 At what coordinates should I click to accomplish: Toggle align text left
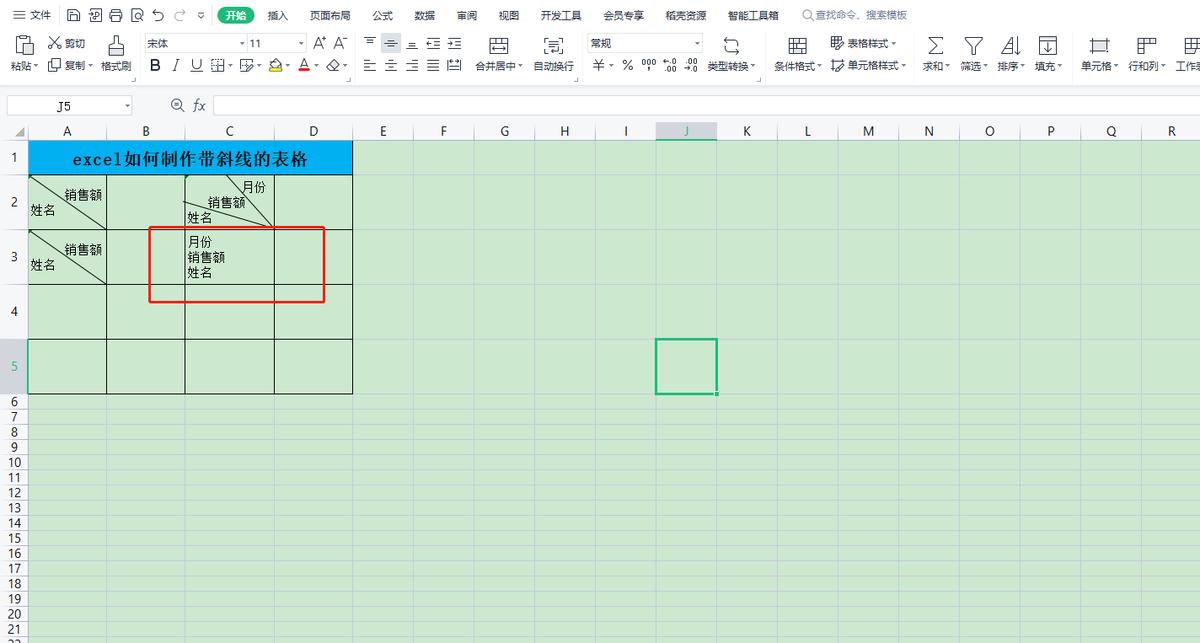(x=370, y=65)
